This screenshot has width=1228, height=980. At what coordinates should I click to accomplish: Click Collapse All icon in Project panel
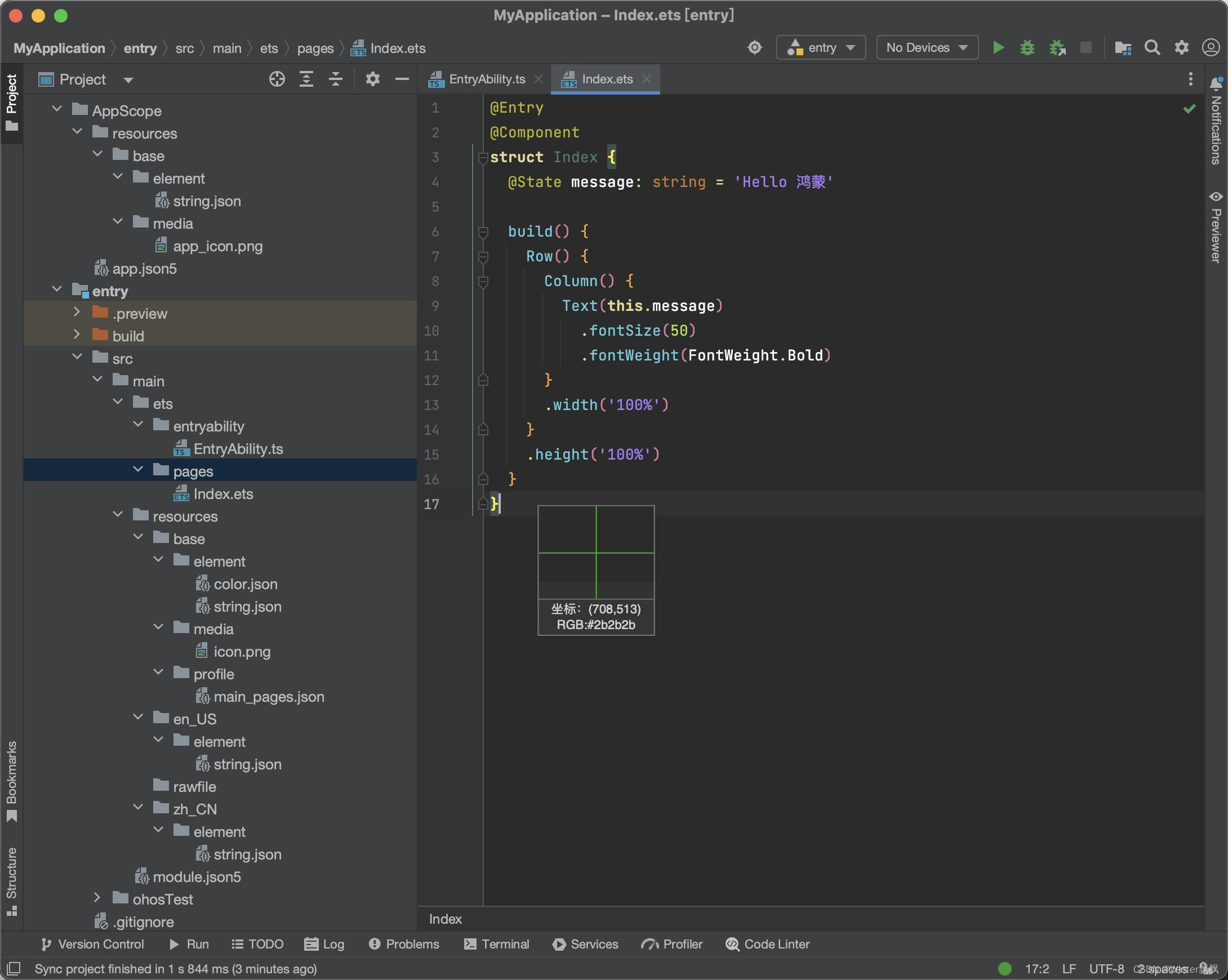click(x=336, y=79)
